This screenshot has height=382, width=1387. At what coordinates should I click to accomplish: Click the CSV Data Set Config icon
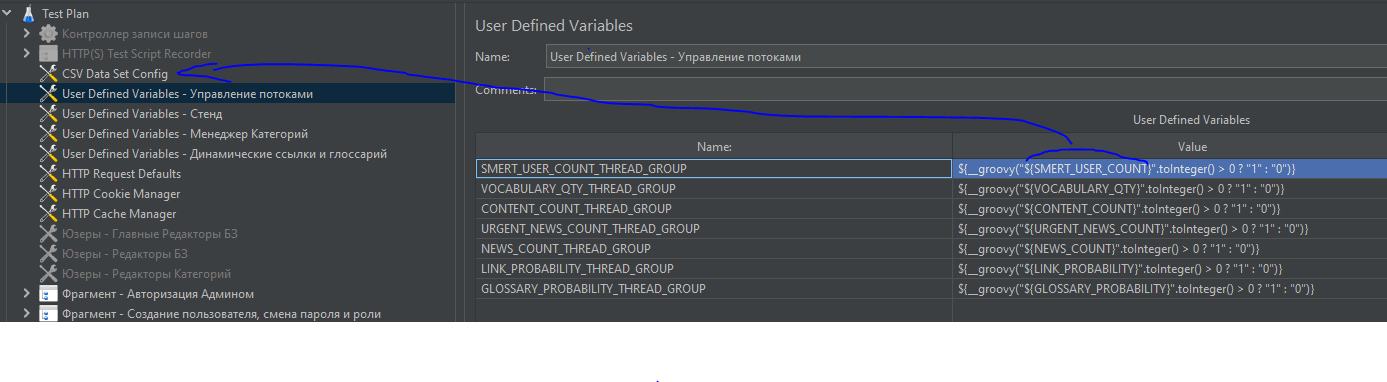coord(48,74)
